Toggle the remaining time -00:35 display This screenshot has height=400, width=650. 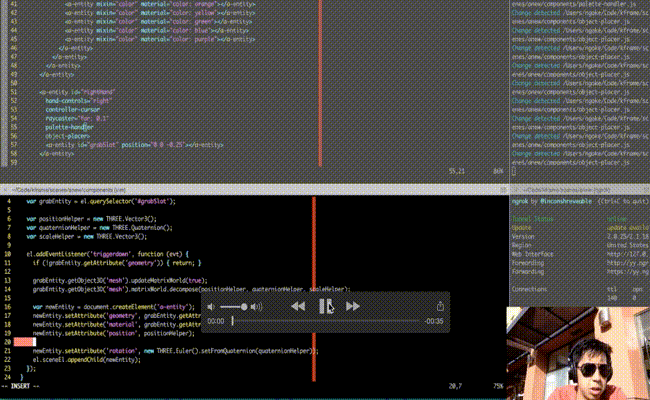coord(433,321)
